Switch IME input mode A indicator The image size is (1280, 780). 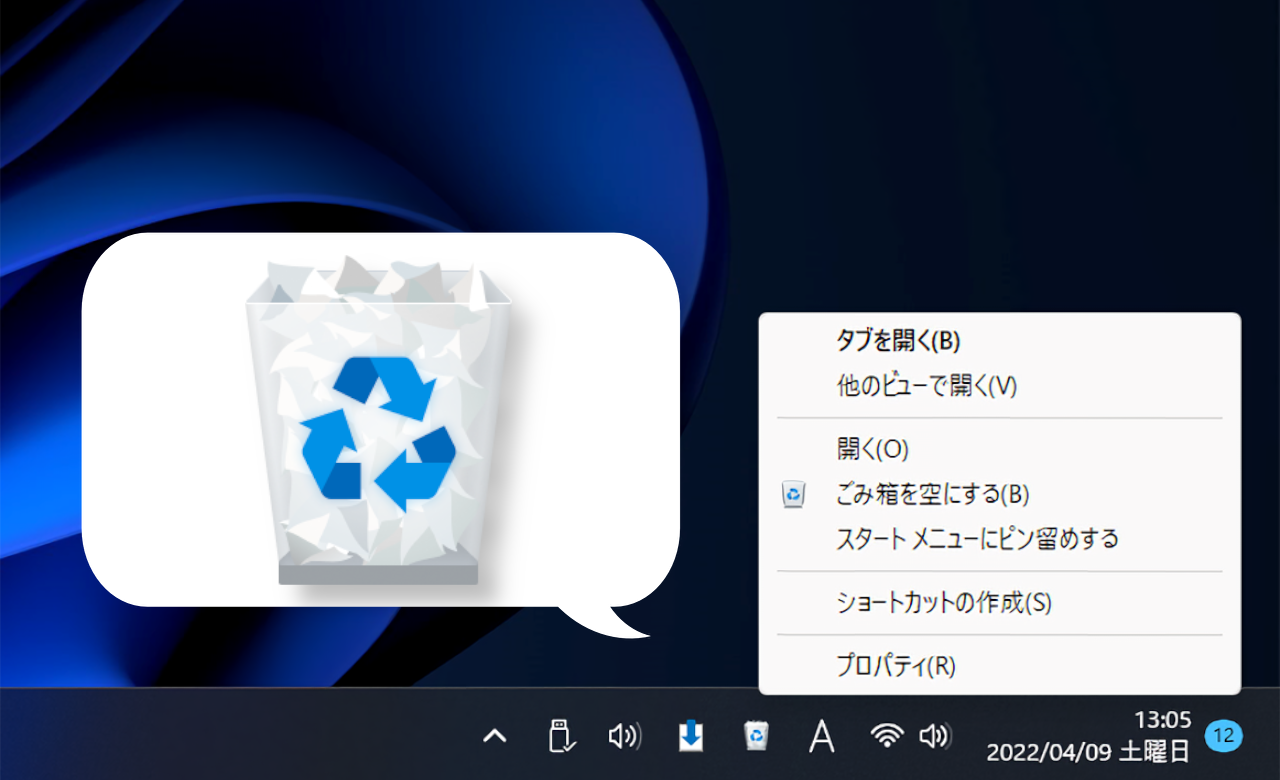tap(822, 737)
